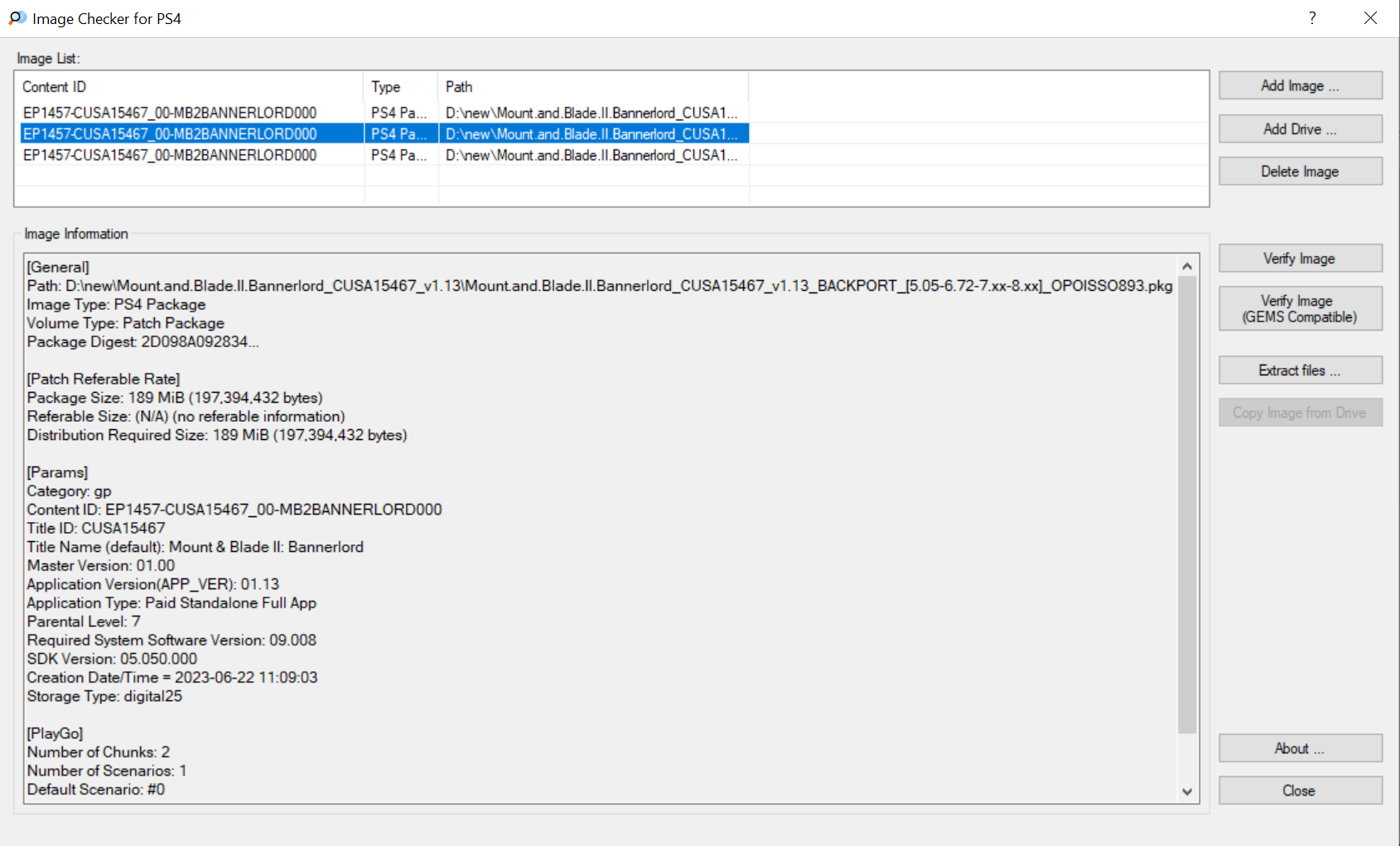Open the help question mark button
The height and width of the screenshot is (846, 1400).
(x=1312, y=18)
